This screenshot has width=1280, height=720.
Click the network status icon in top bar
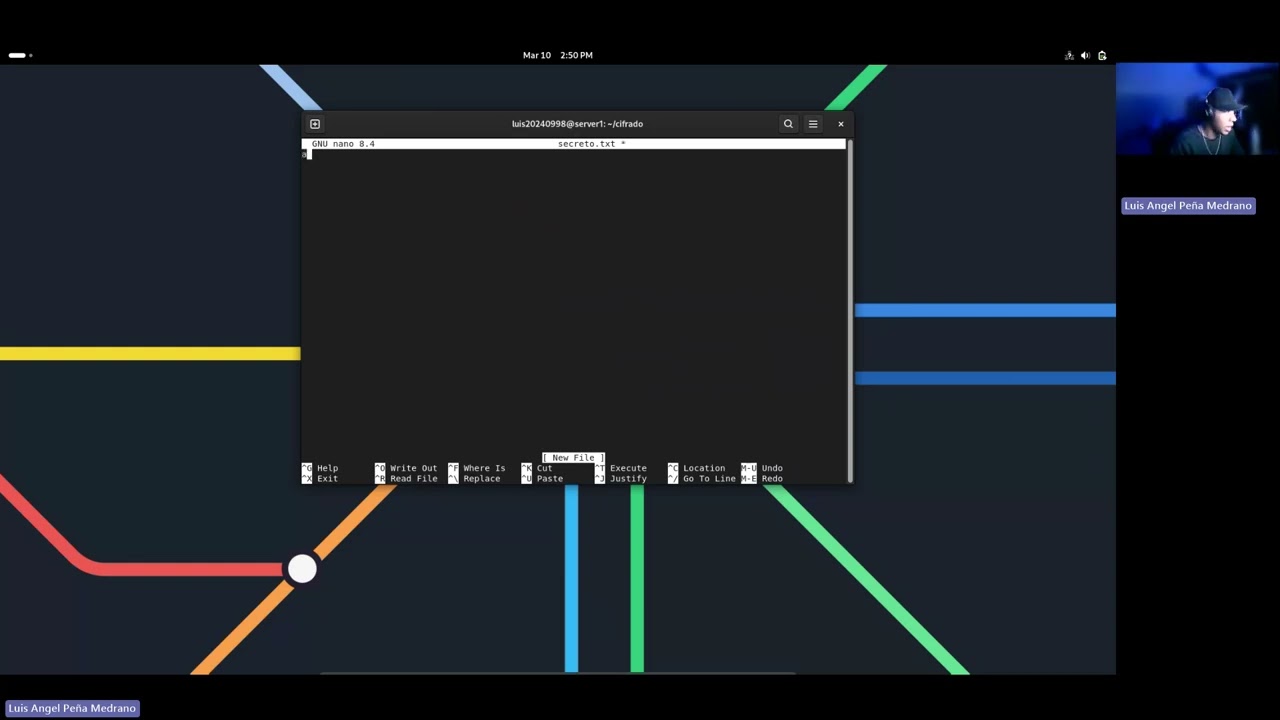(x=1069, y=55)
